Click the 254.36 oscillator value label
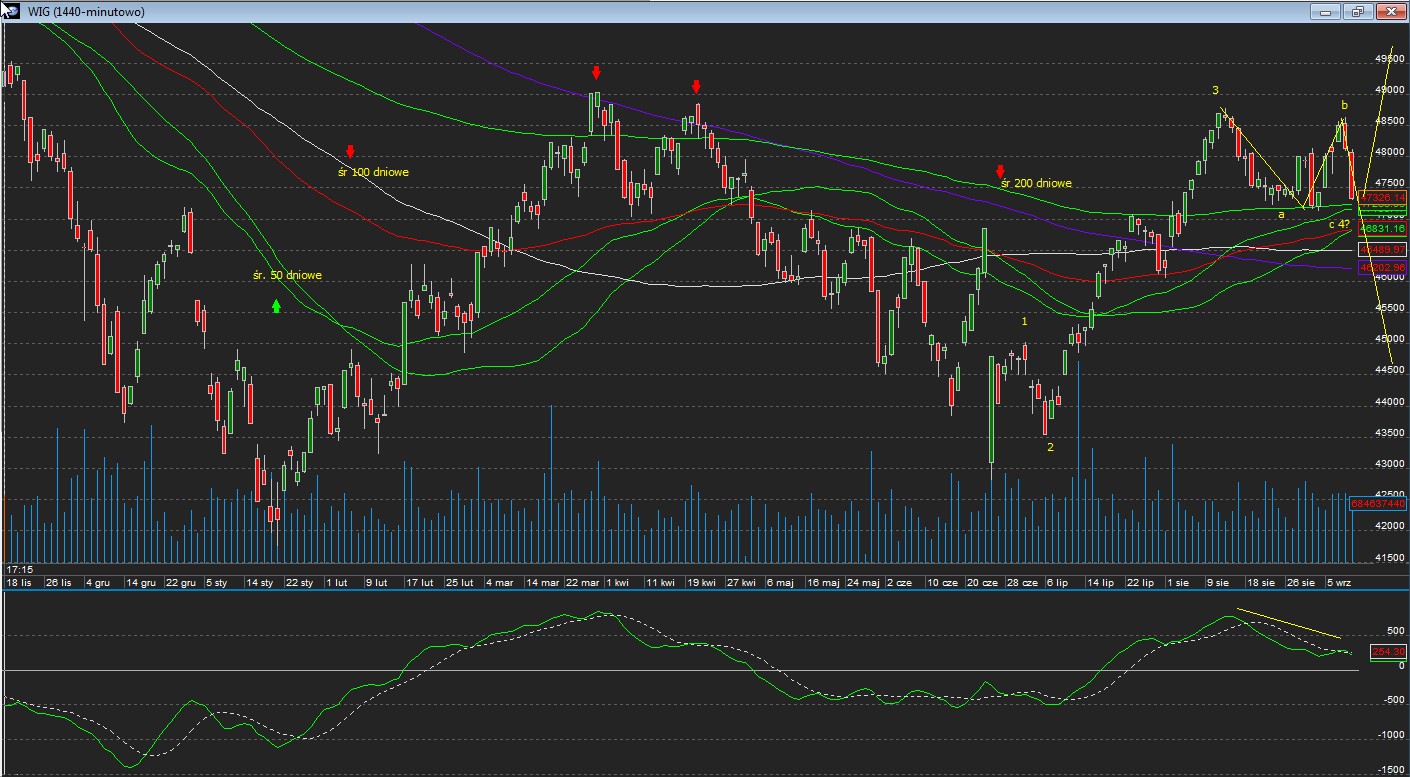 click(x=1387, y=652)
